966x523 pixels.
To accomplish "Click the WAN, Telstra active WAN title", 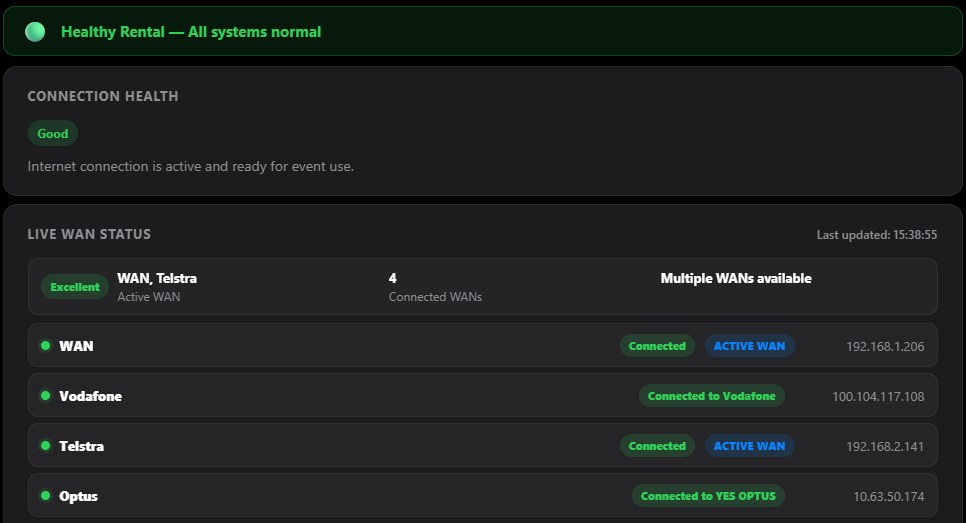I will point(157,278).
